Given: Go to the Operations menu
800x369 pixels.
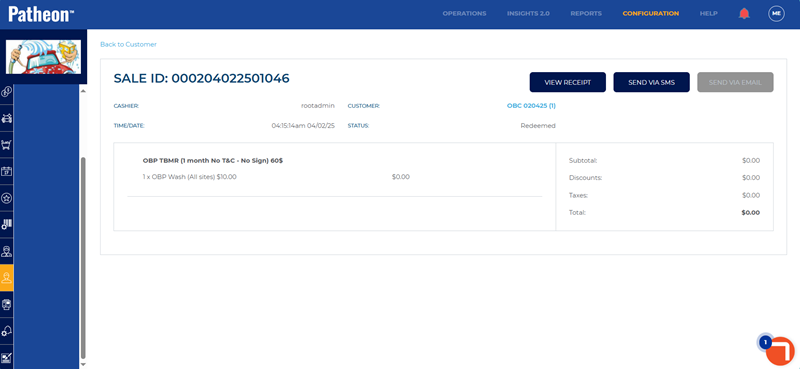Looking at the screenshot, I should [x=464, y=14].
